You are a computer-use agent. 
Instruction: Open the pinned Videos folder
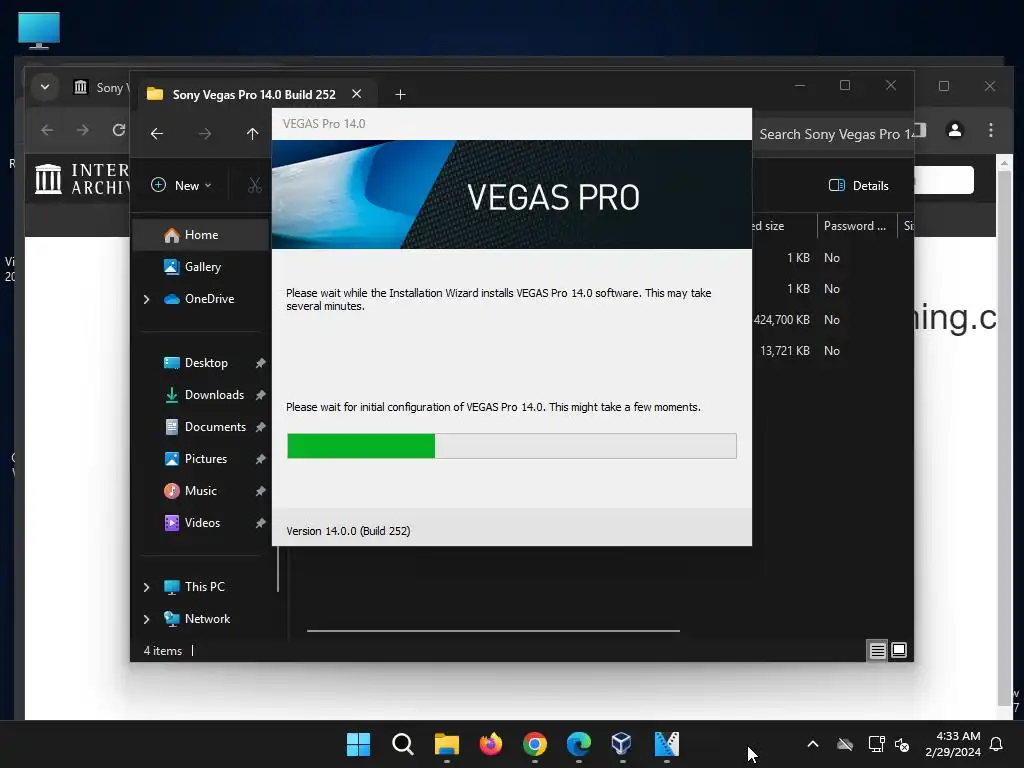click(x=202, y=523)
